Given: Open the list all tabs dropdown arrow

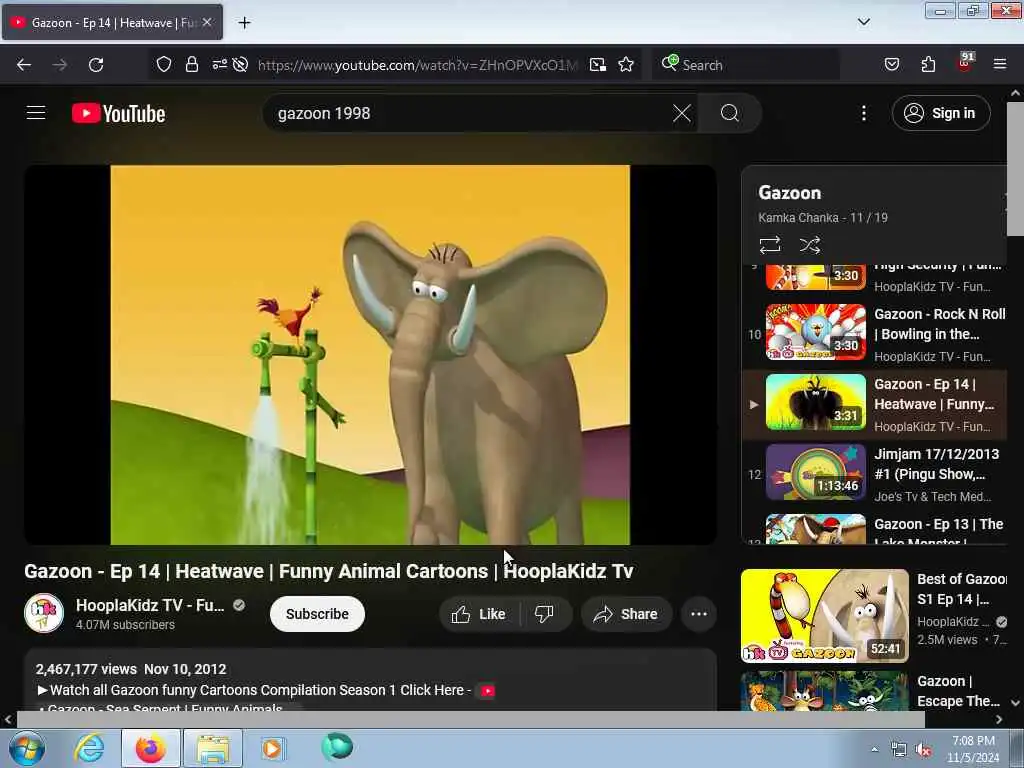Looking at the screenshot, I should [x=863, y=22].
